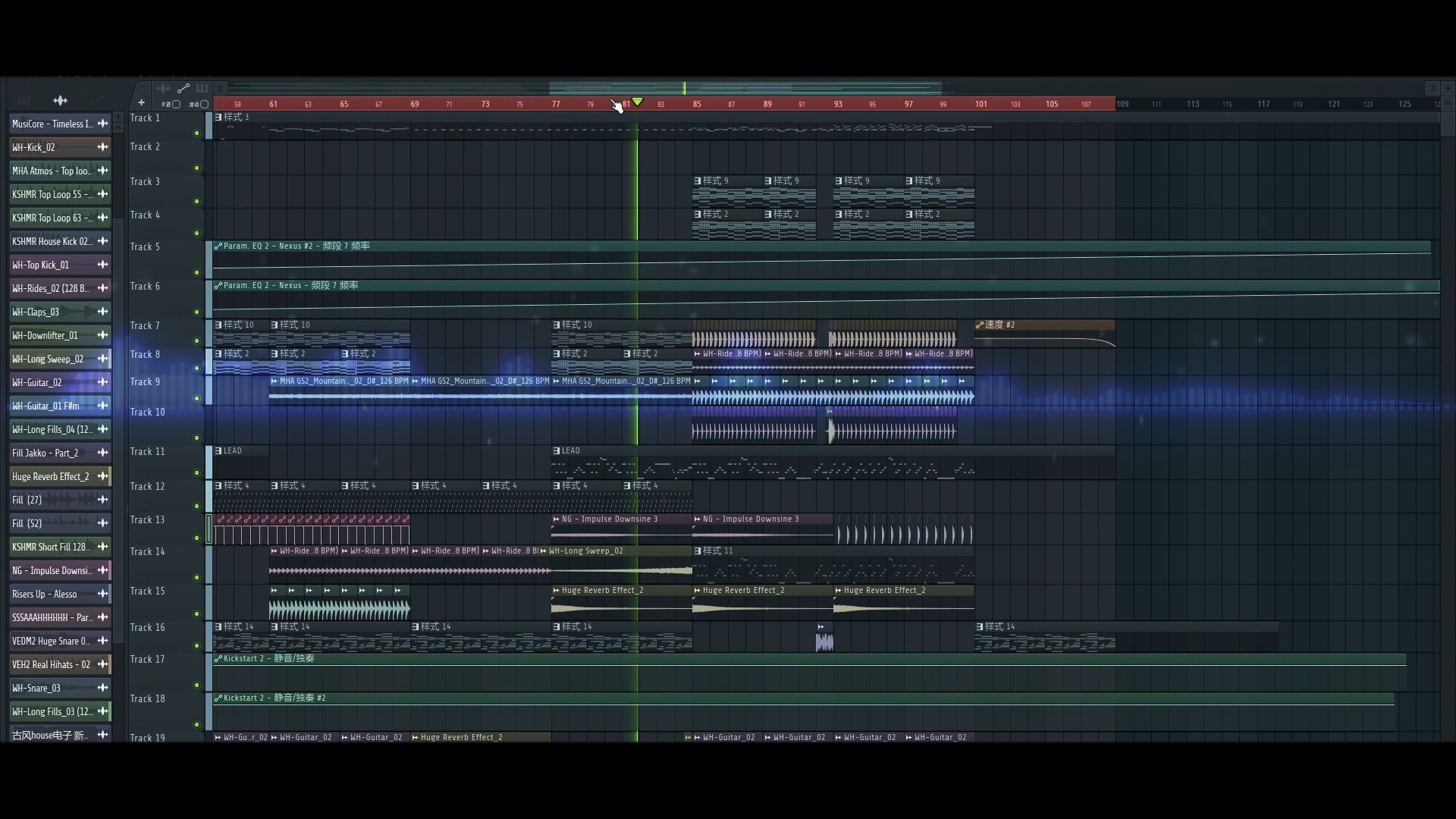Click the waveform icon on WH-Snare_03 item
The height and width of the screenshot is (819, 1456).
coord(102,688)
